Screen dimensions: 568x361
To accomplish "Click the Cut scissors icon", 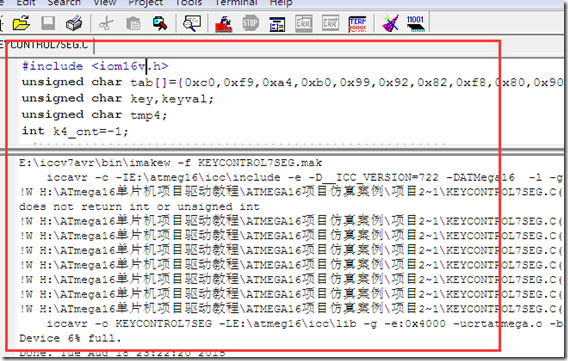I will [106, 24].
